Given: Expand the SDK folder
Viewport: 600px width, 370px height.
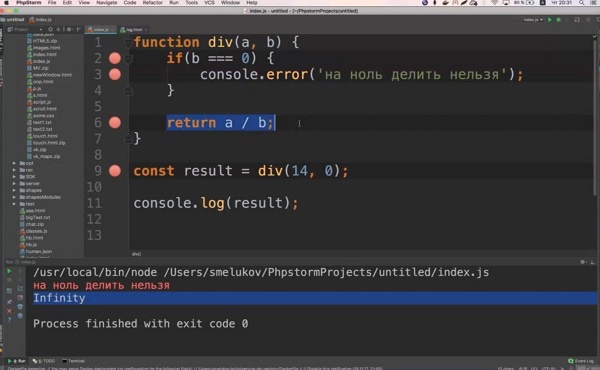Looking at the screenshot, I should [x=14, y=177].
